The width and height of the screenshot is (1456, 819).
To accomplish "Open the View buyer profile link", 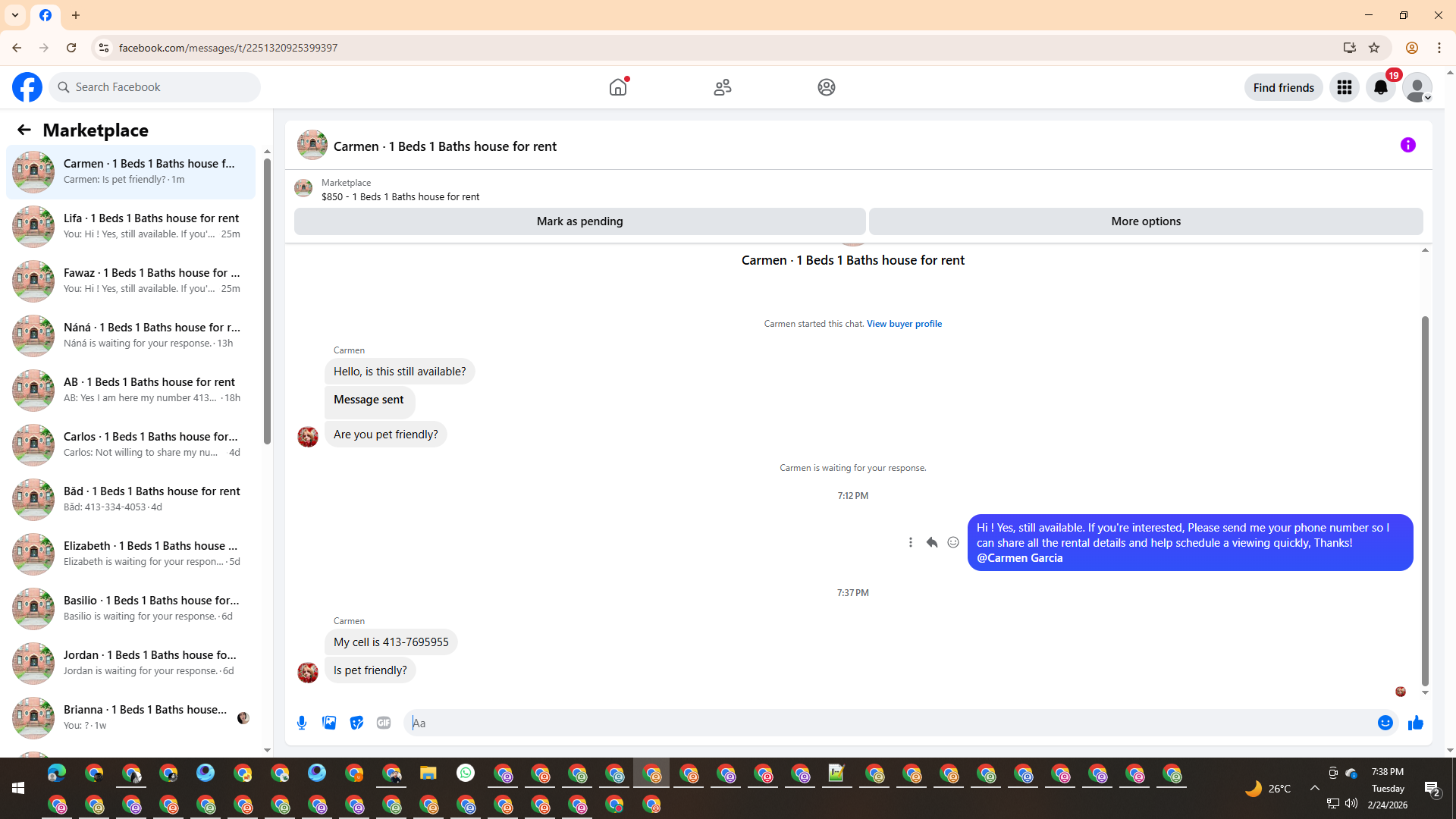I will coord(904,324).
